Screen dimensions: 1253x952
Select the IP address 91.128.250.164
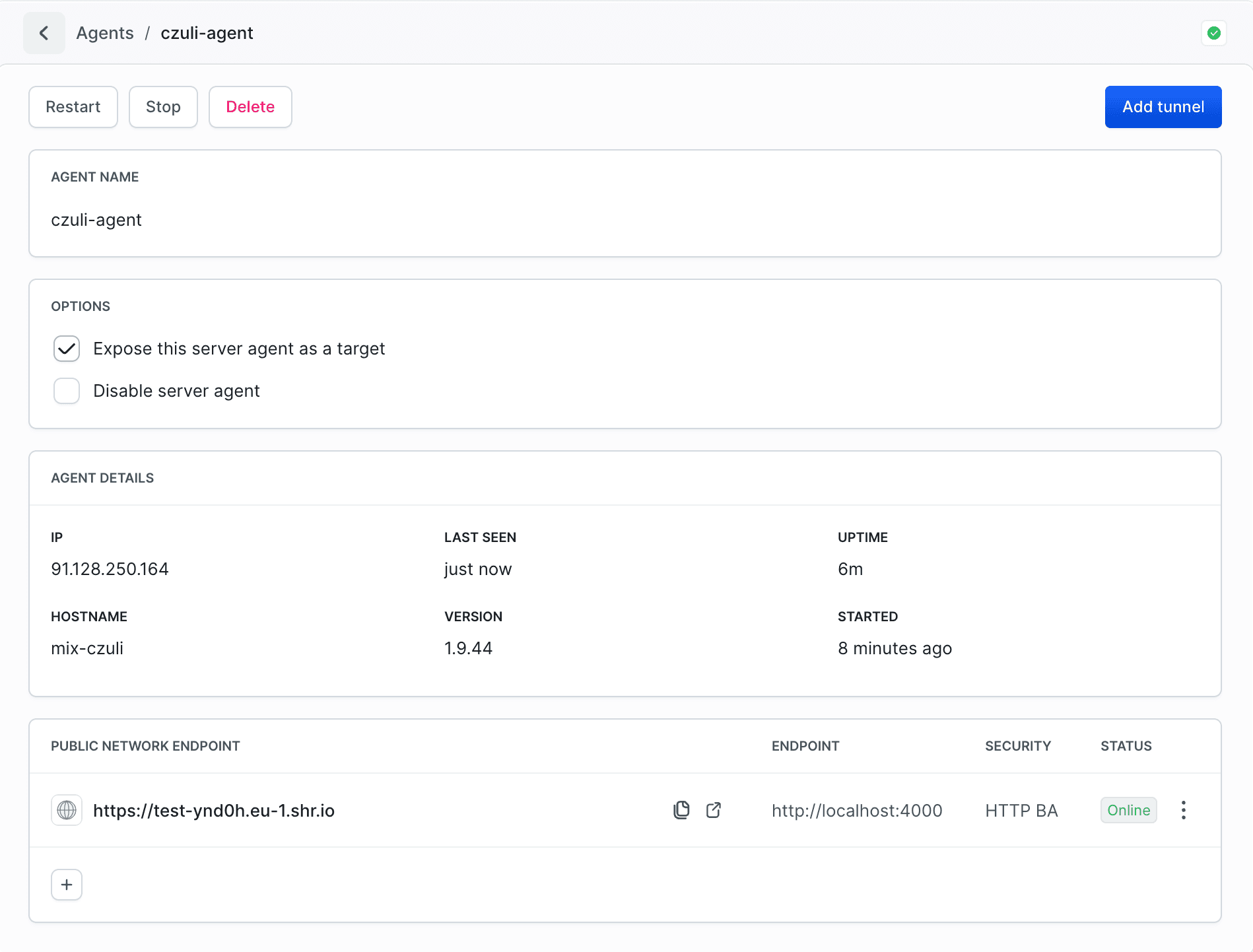click(110, 569)
